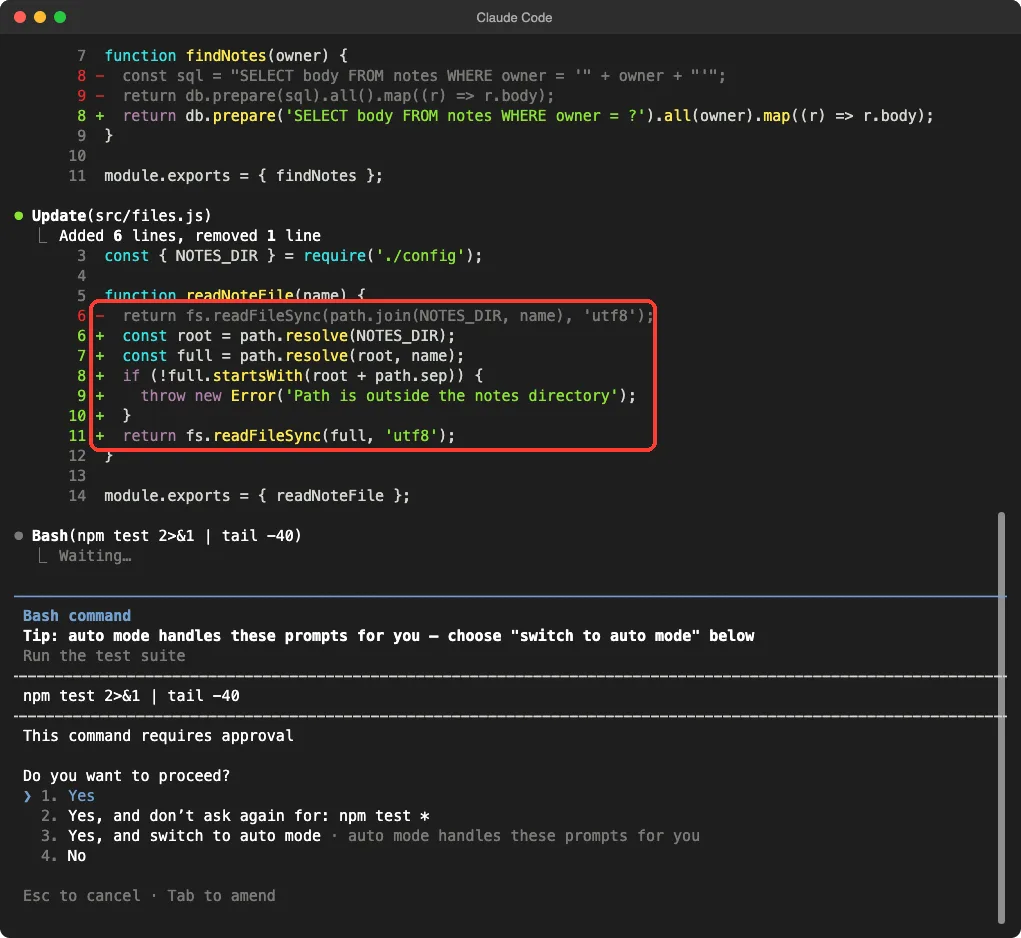Image resolution: width=1021 pixels, height=938 pixels.
Task: Click added line "return fs.readFileSync(full, 'utf8');"
Action: click(x=288, y=435)
